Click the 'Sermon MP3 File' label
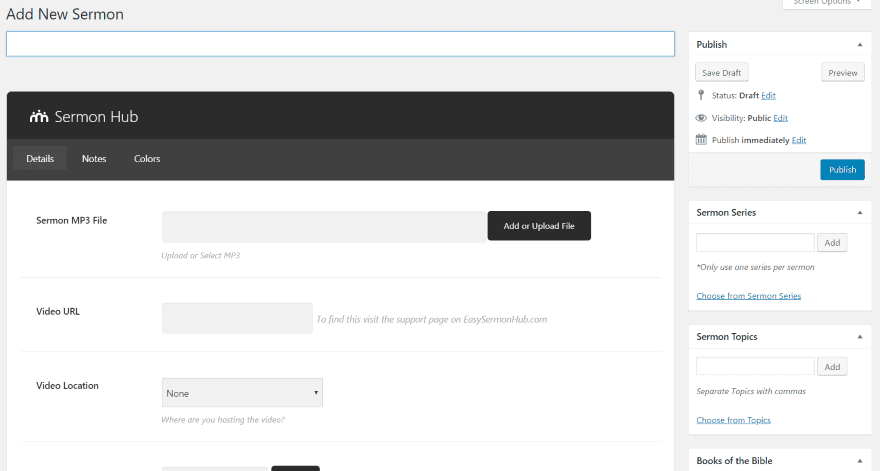Image resolution: width=880 pixels, height=471 pixels. [x=71, y=221]
